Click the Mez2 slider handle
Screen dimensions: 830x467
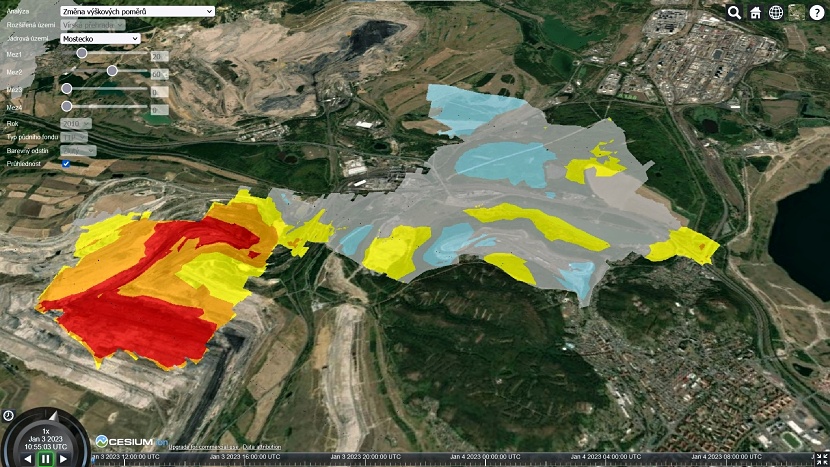112,70
